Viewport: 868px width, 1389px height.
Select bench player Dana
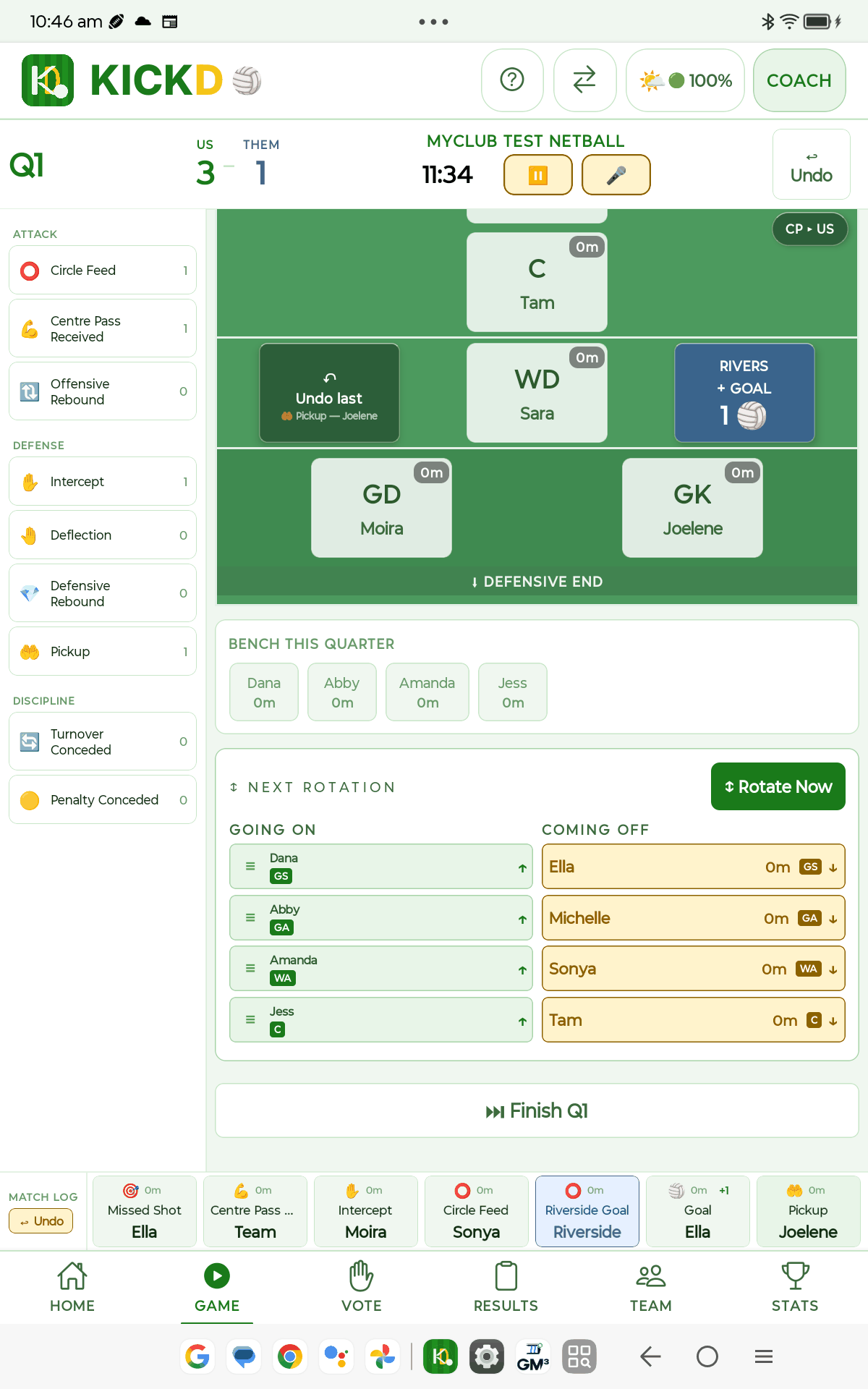pos(264,692)
